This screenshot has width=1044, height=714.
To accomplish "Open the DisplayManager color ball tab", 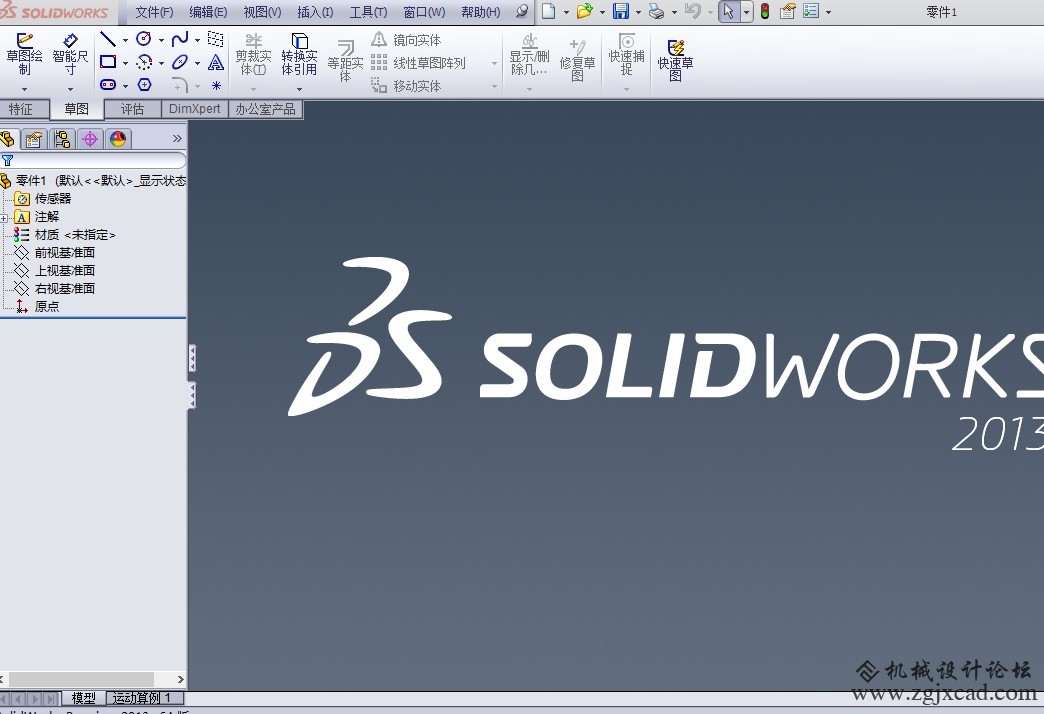I will pyautogui.click(x=118, y=139).
